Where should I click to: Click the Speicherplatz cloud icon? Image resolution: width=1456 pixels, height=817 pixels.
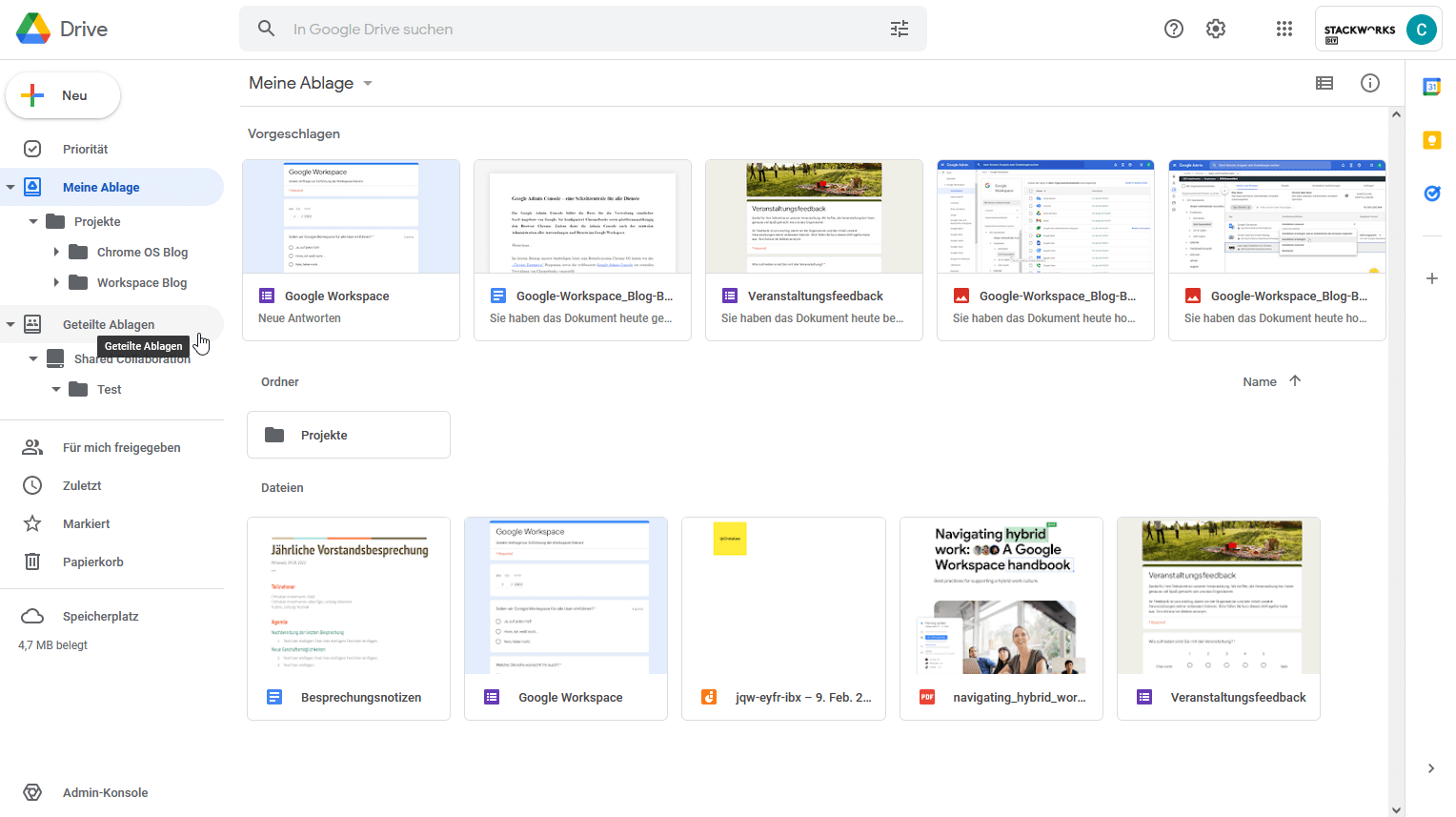[32, 616]
